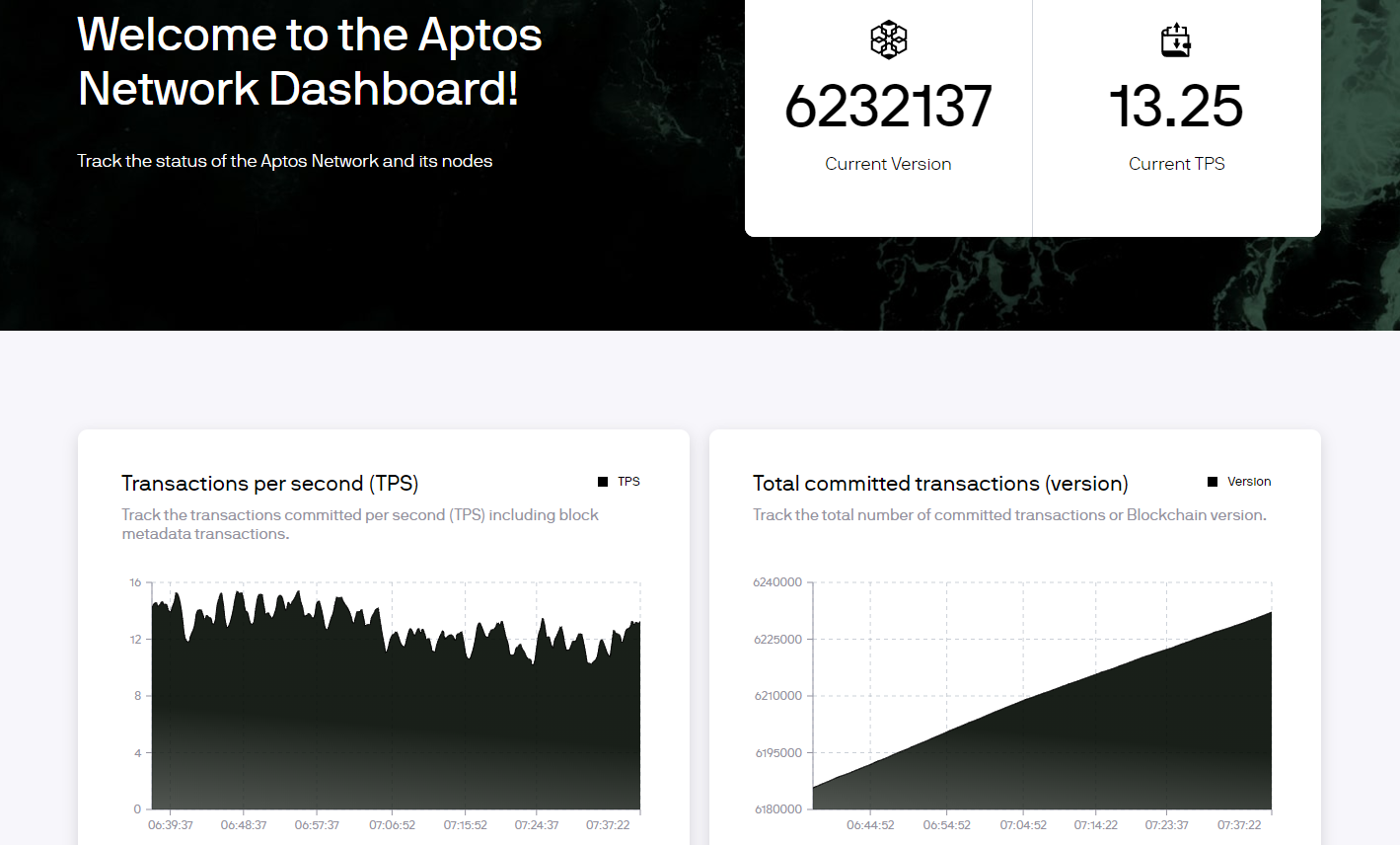The image size is (1400, 845).
Task: Click the 07:14:22 time axis label
Action: coord(1096,825)
